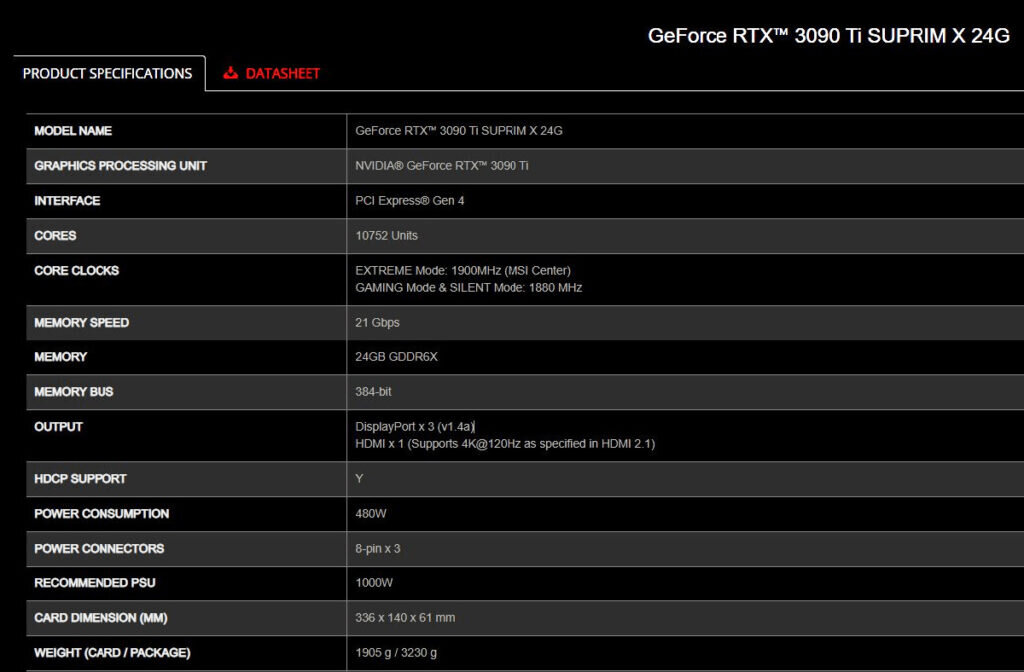
Task: Select the 1000W value
Action: [374, 583]
